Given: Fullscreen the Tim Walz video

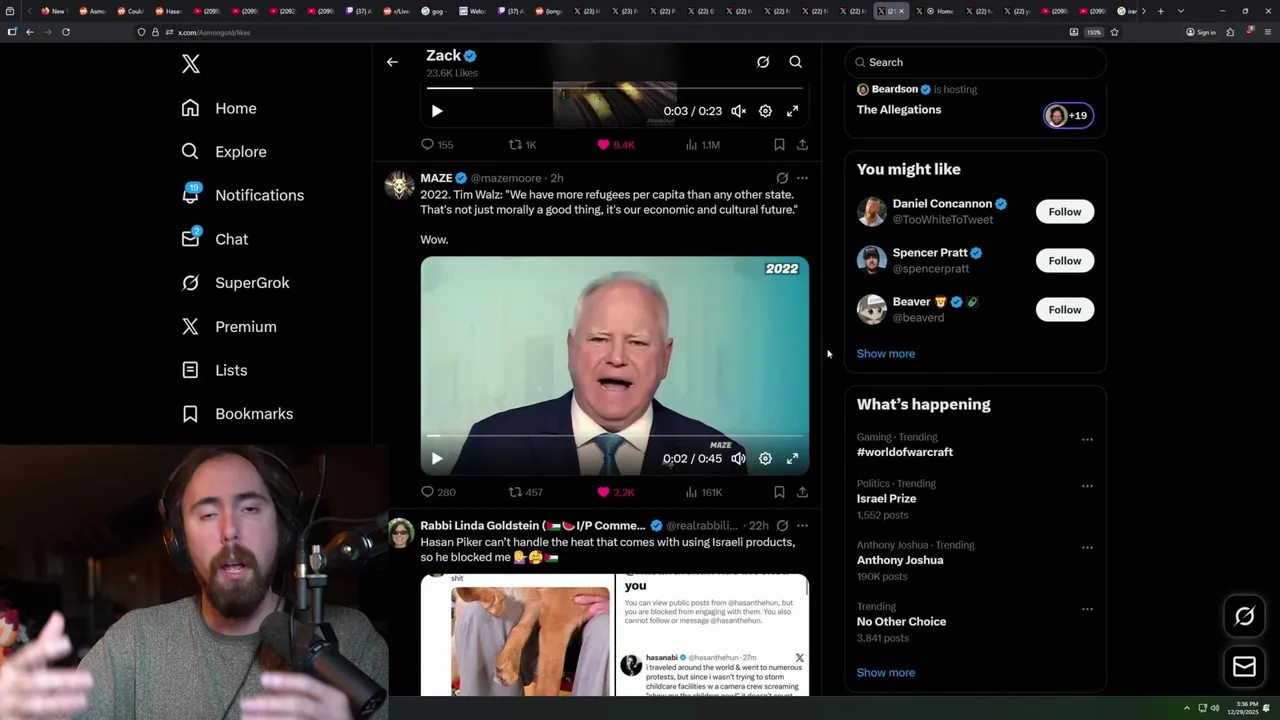Looking at the screenshot, I should pos(792,459).
